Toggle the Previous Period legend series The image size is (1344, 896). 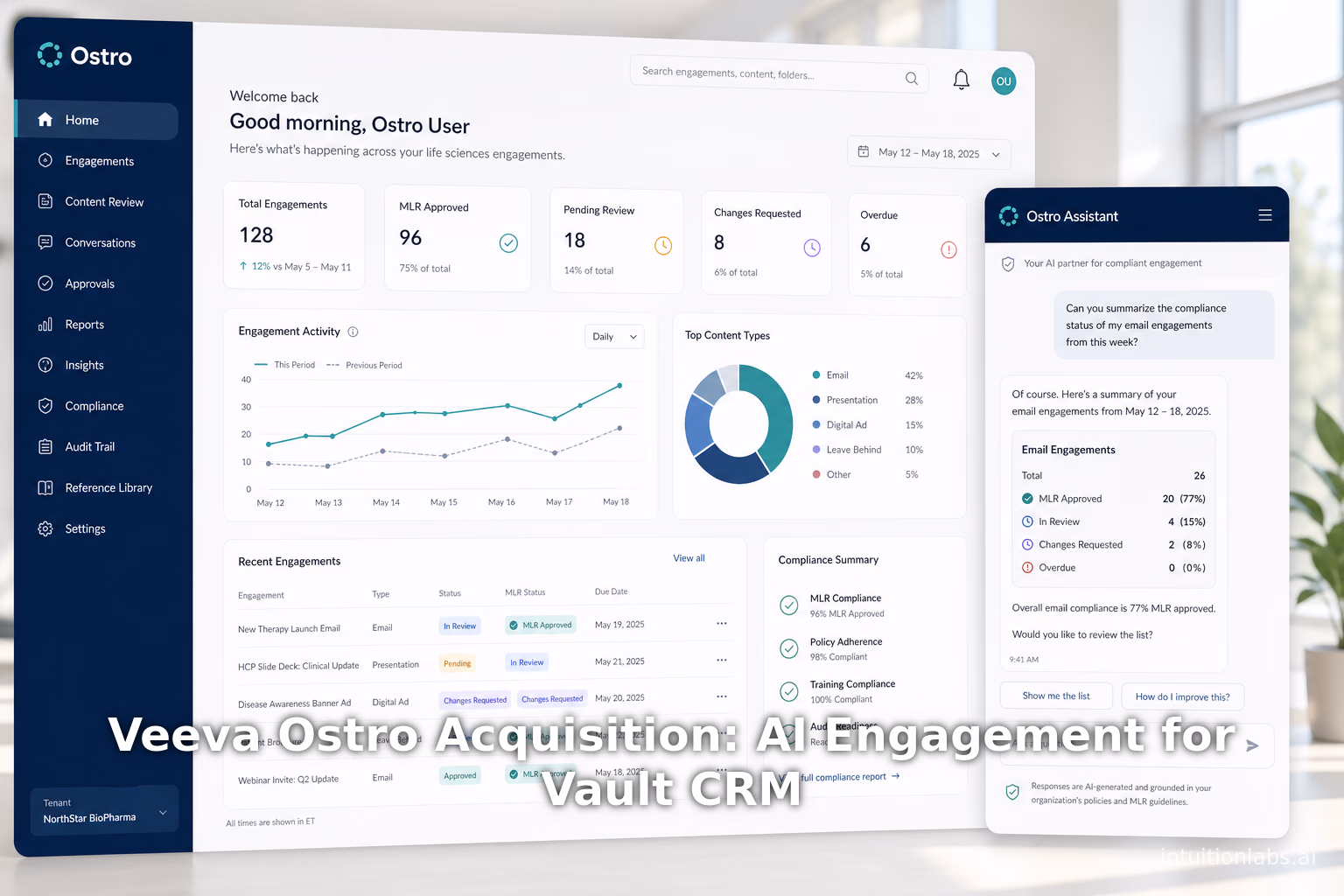364,365
